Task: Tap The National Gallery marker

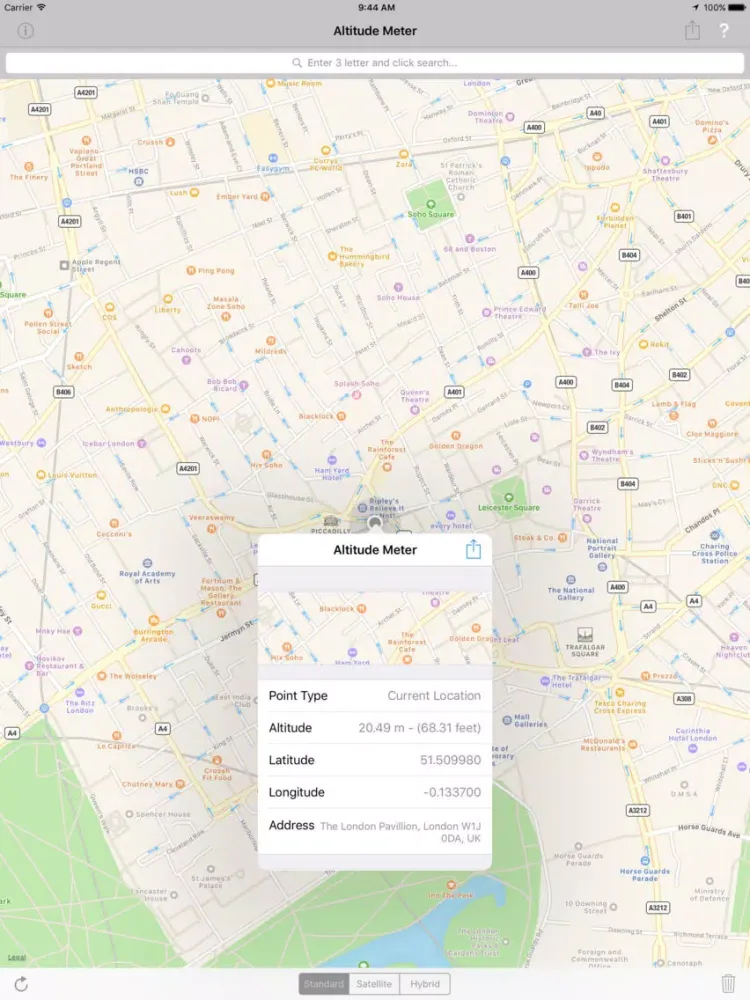Action: coord(571,580)
